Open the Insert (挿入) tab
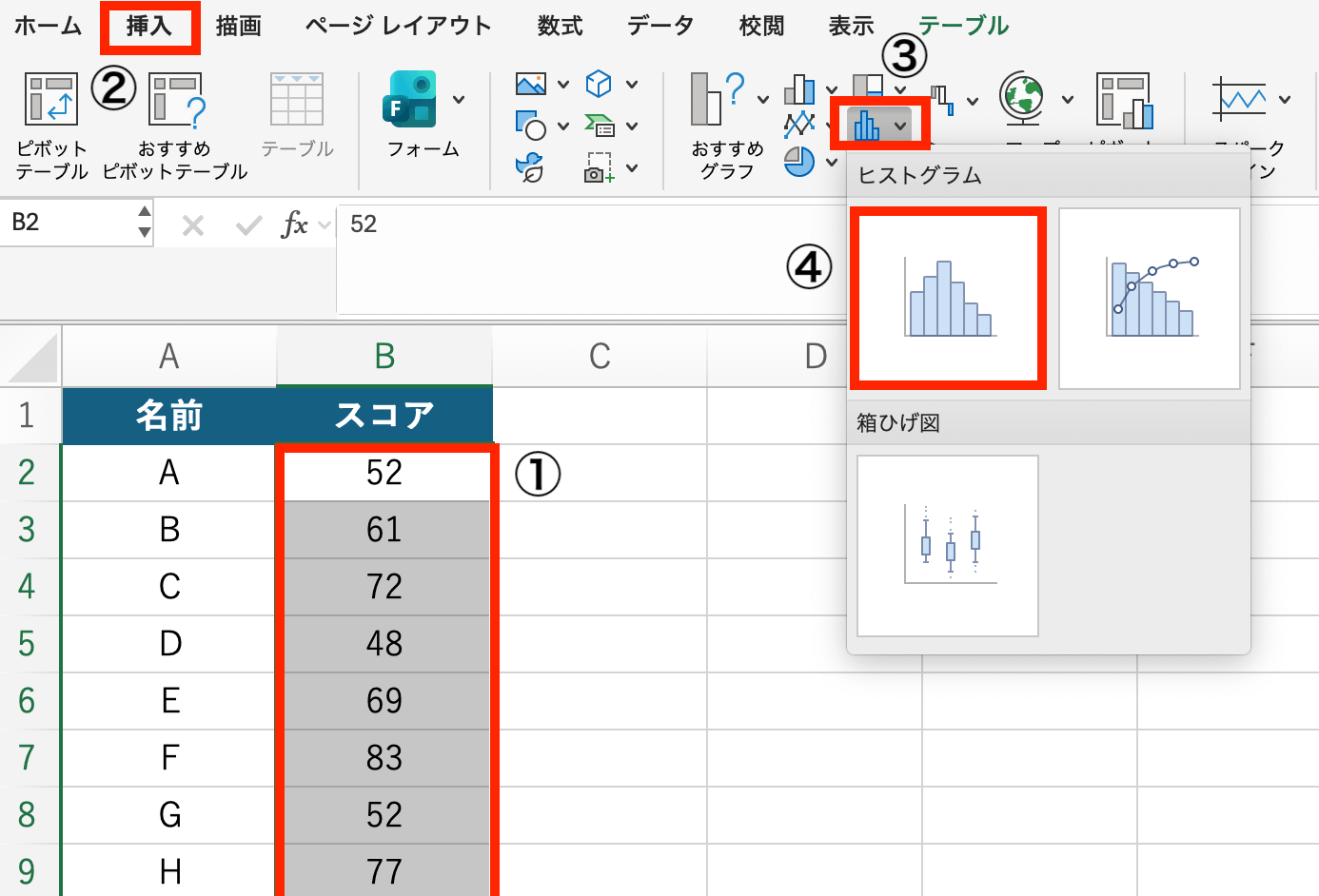The height and width of the screenshot is (896, 1319). tap(149, 26)
